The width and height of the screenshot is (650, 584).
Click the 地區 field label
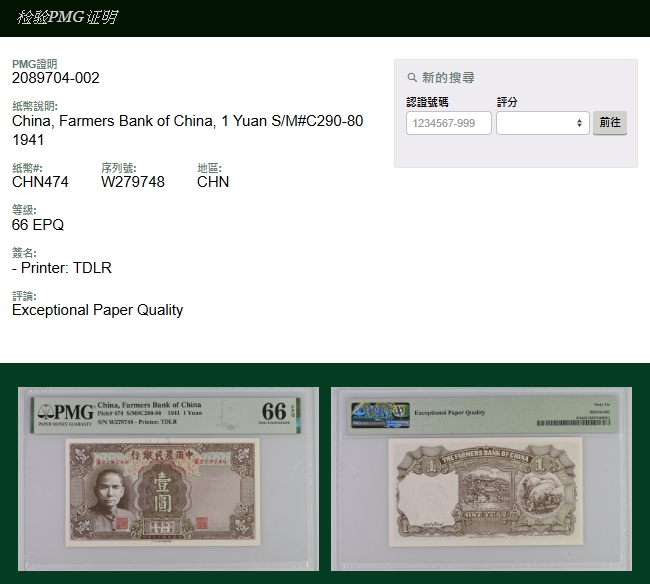pyautogui.click(x=209, y=168)
